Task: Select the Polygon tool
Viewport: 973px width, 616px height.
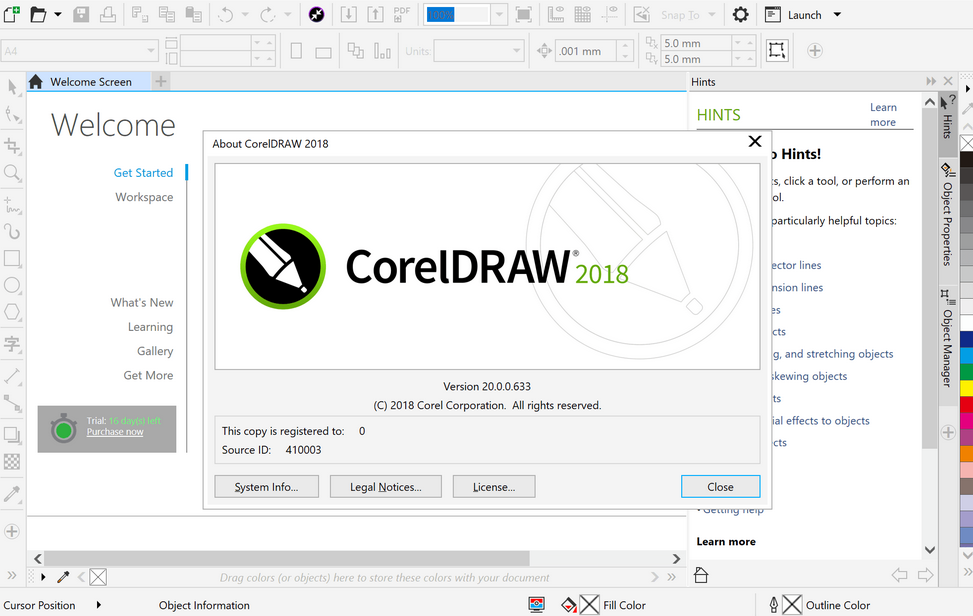Action: (x=12, y=311)
